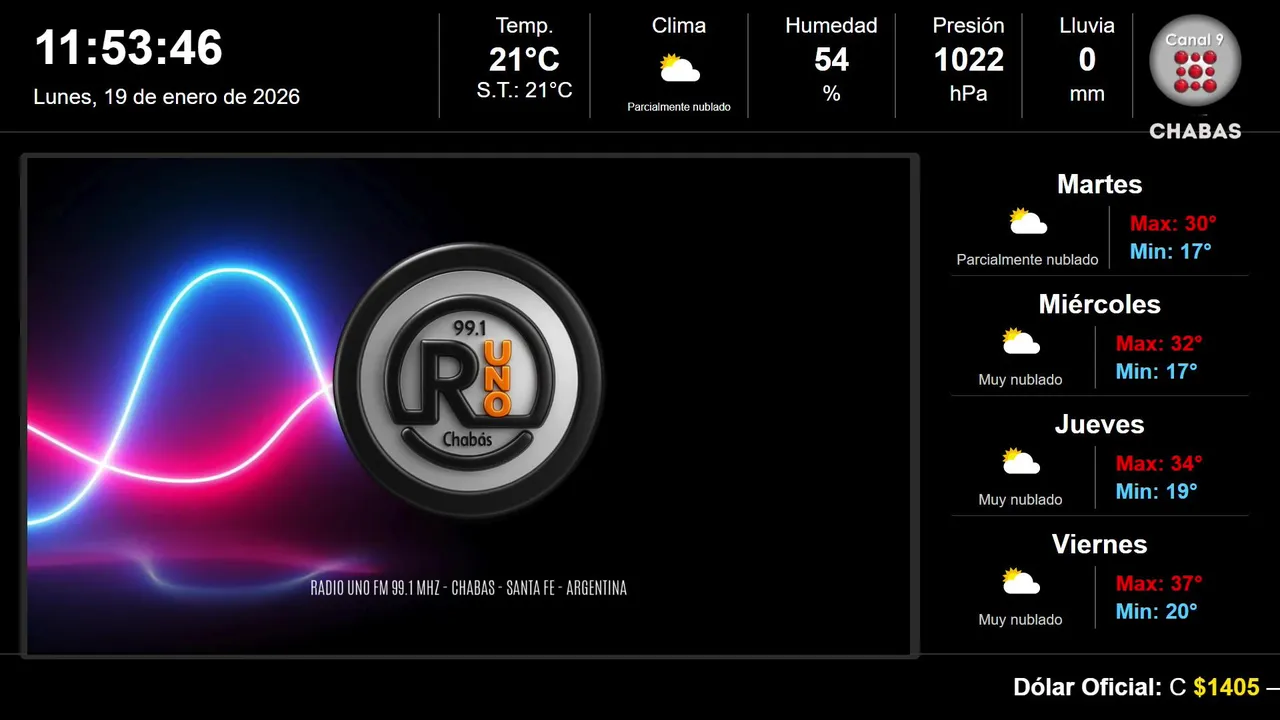Click Viernes Min: 20° value
1280x720 pixels.
[1156, 612]
